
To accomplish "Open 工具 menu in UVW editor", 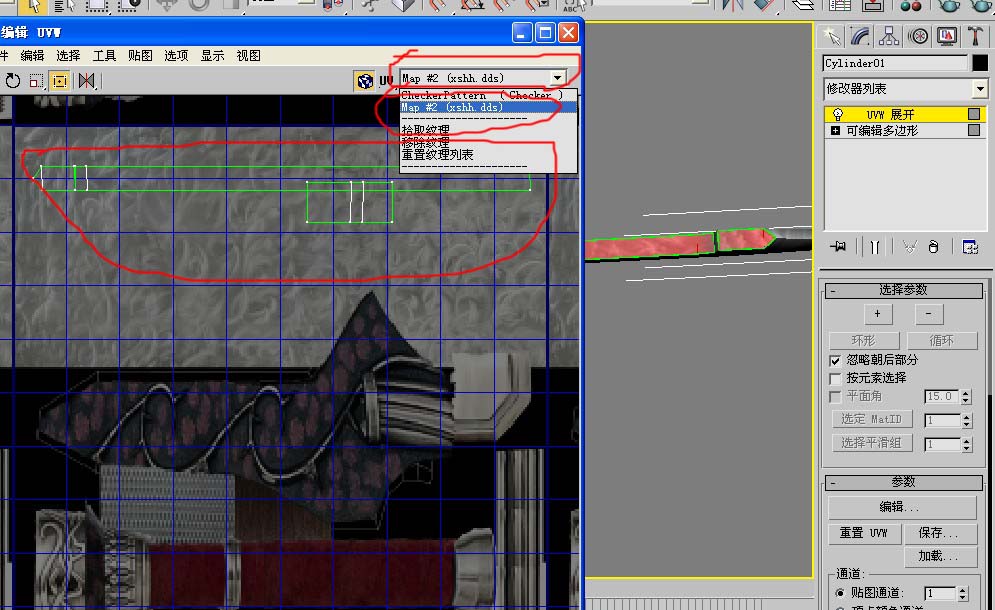I will click(x=104, y=56).
